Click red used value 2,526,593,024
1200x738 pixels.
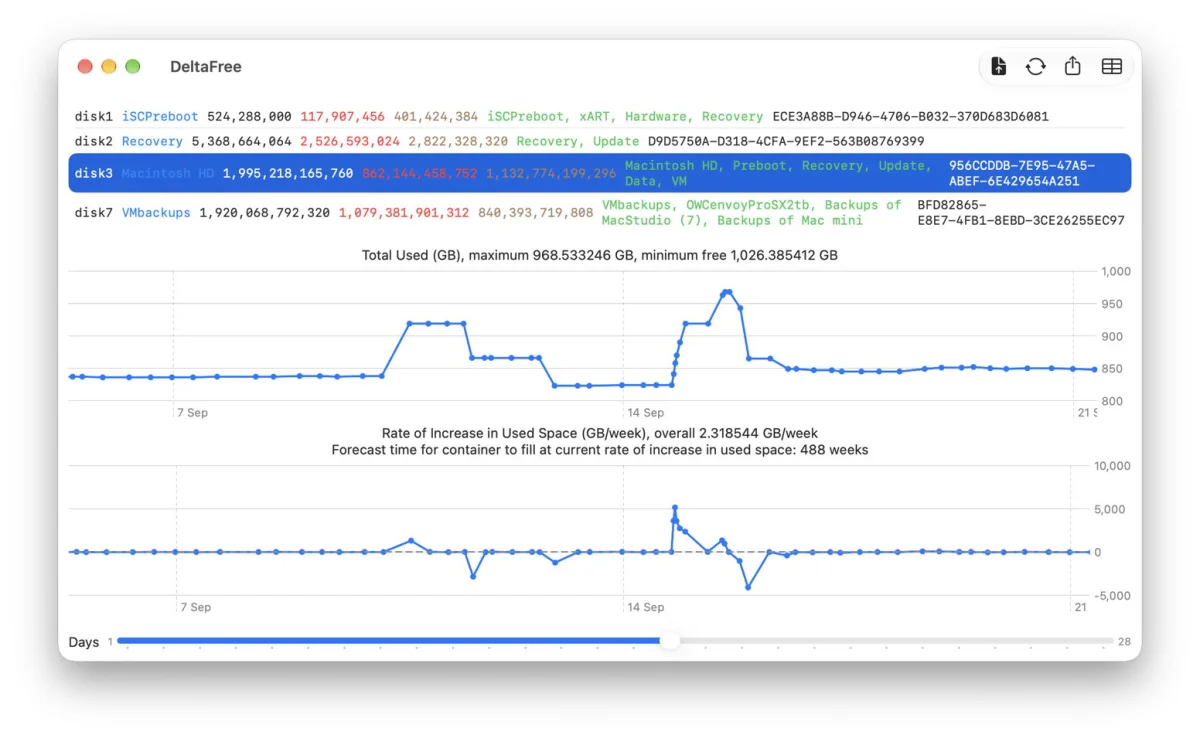click(350, 142)
